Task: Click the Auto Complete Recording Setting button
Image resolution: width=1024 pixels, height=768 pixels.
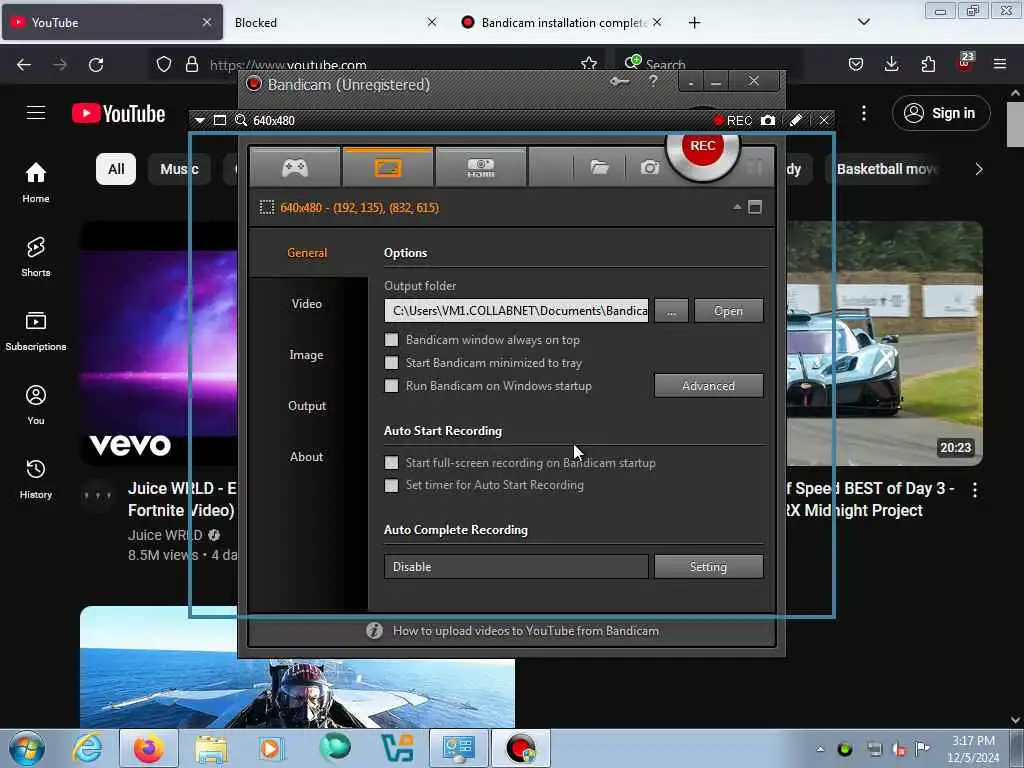Action: 709,567
